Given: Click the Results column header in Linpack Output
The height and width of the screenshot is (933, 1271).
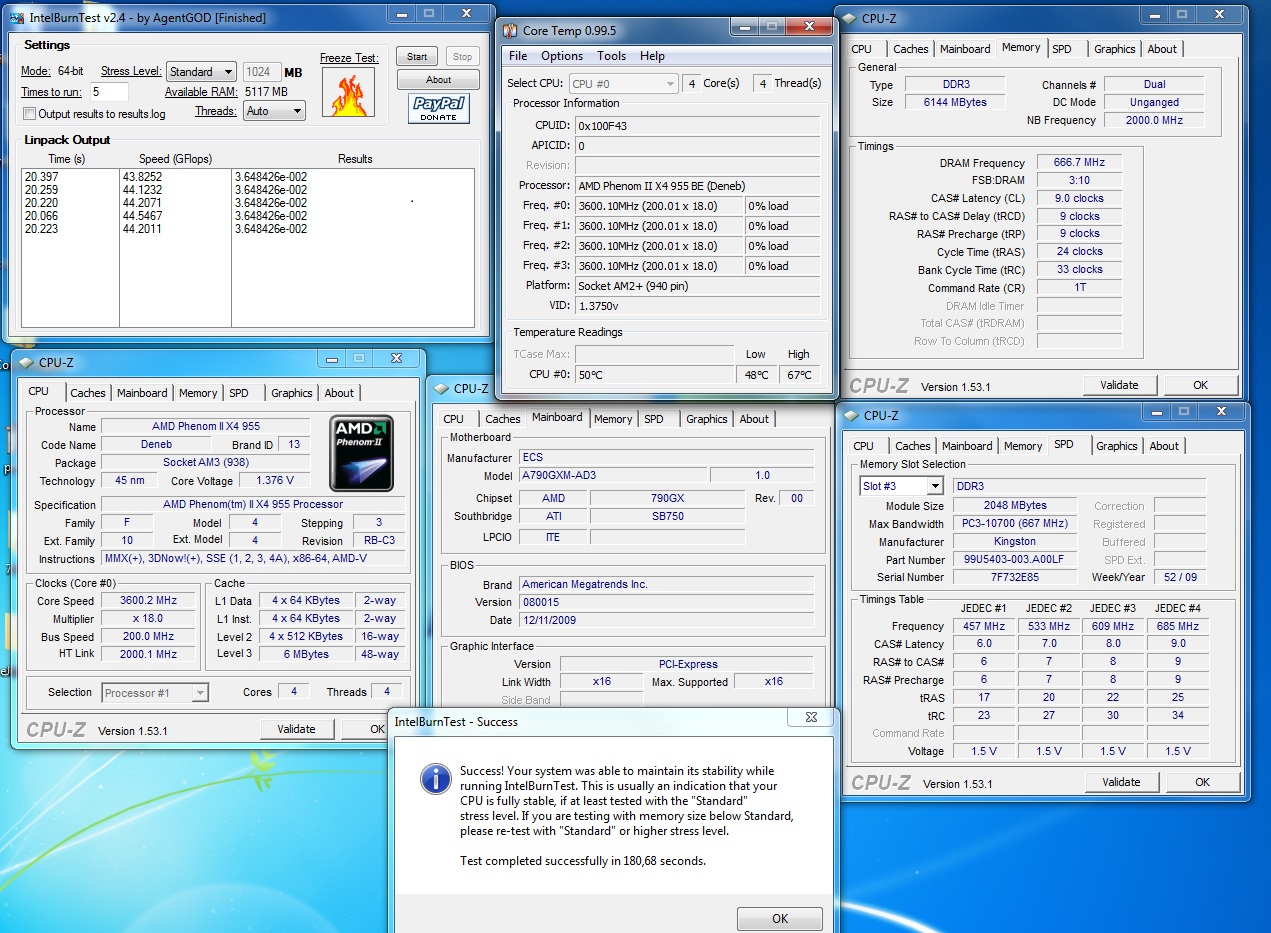Looking at the screenshot, I should tap(355, 159).
